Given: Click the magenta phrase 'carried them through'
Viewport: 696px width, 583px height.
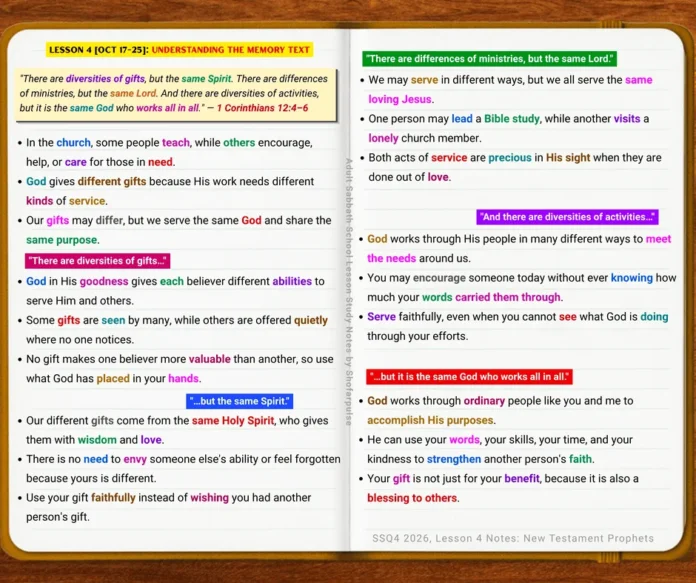Looking at the screenshot, I should 508,297.
